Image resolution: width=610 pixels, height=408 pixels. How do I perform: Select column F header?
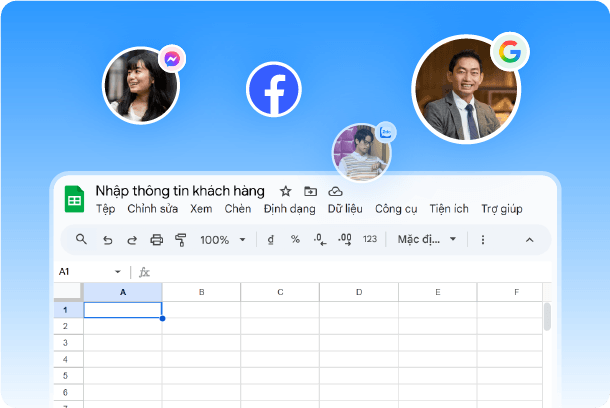coord(510,292)
